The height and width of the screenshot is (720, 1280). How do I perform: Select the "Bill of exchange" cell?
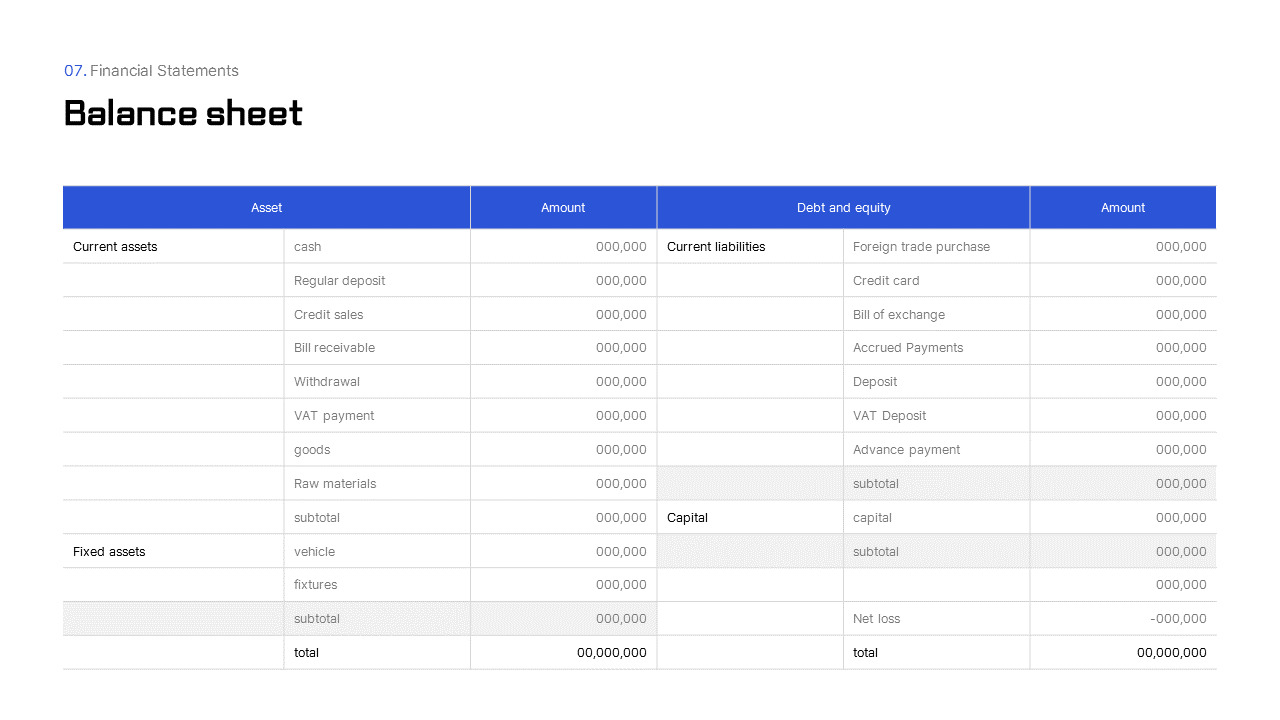pyautogui.click(x=937, y=315)
